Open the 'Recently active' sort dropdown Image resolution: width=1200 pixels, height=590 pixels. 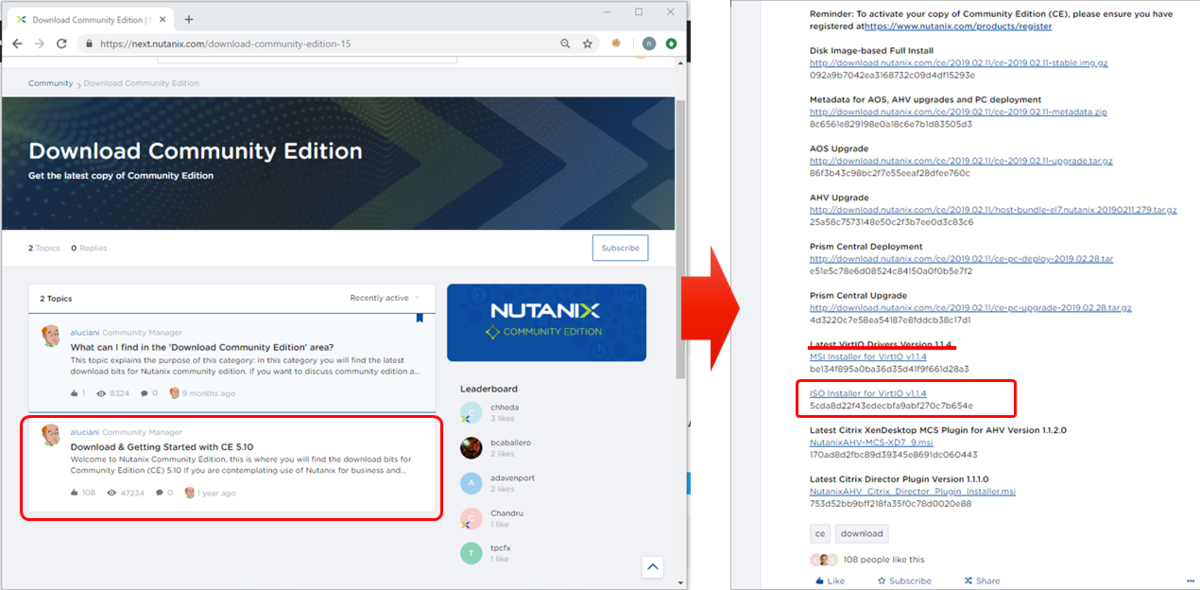pyautogui.click(x=385, y=298)
